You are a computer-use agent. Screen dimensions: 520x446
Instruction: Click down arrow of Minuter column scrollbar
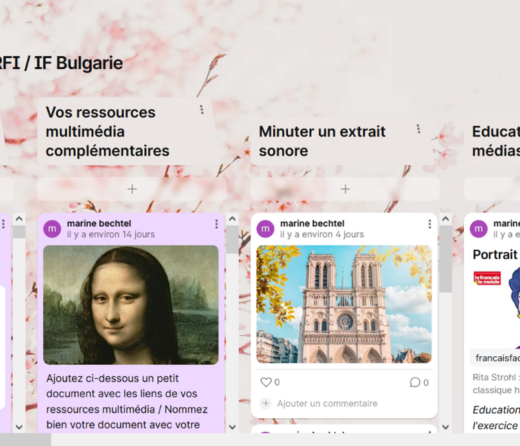point(446,427)
